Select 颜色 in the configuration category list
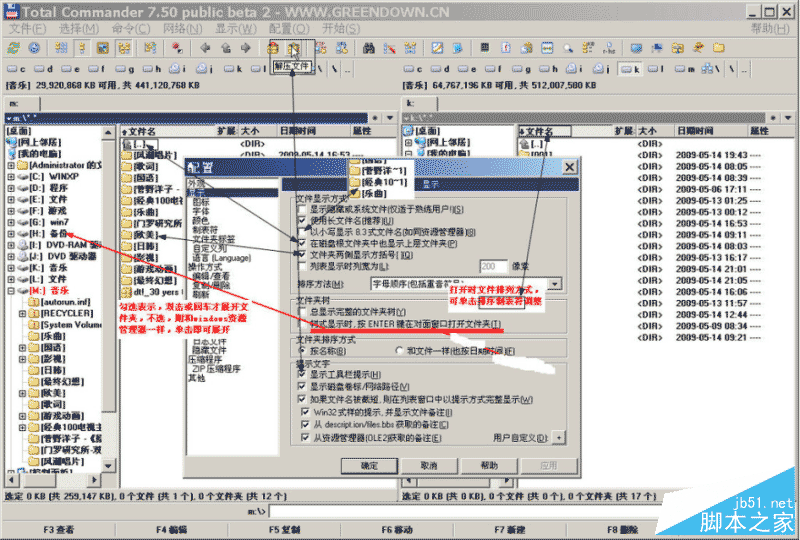Image resolution: width=800 pixels, height=540 pixels. (x=200, y=219)
